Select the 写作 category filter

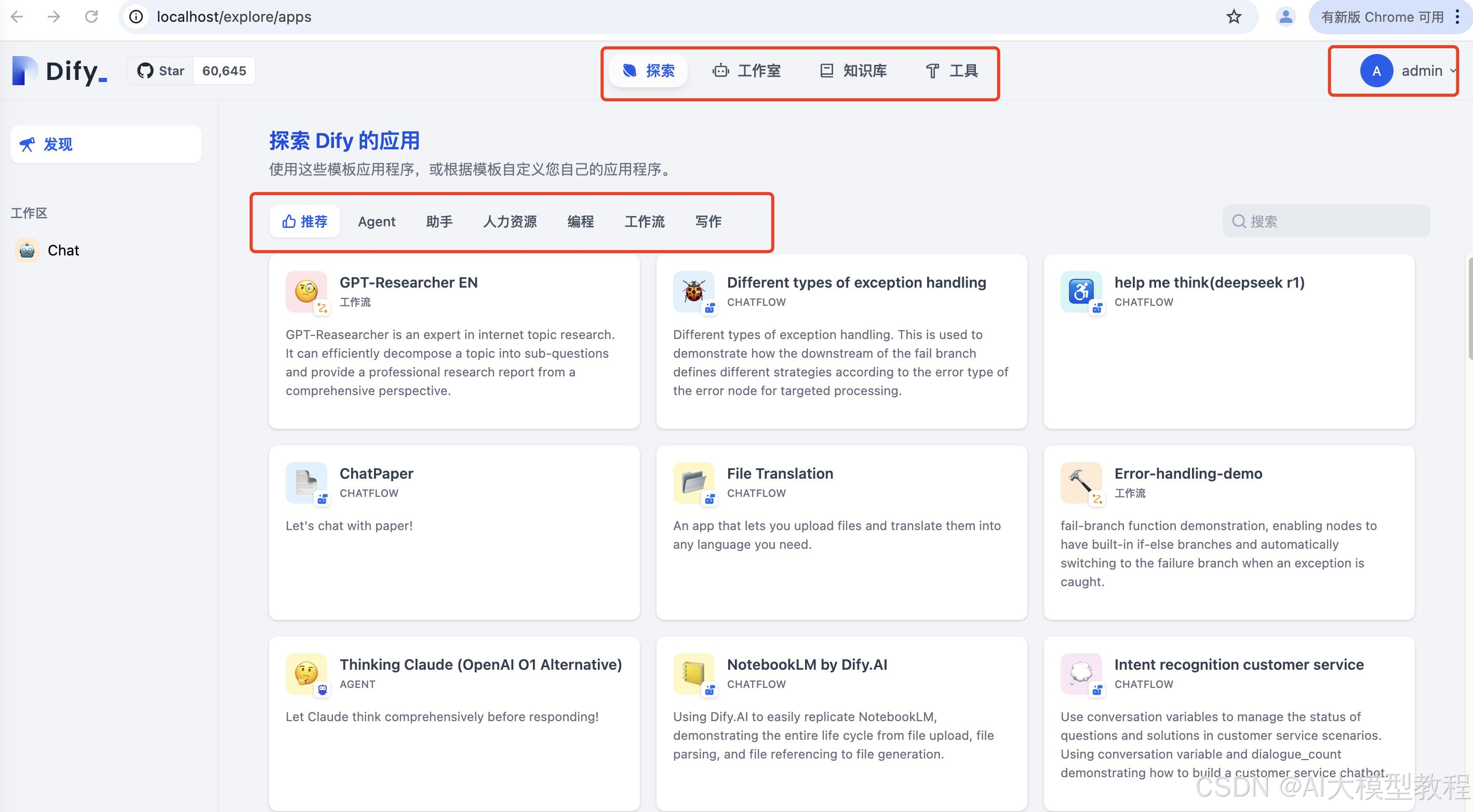click(x=708, y=222)
